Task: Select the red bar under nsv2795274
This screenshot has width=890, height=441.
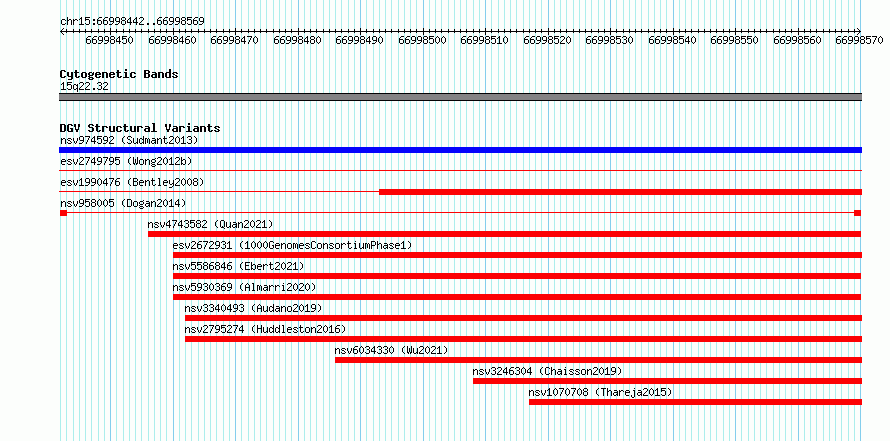Action: (523, 339)
